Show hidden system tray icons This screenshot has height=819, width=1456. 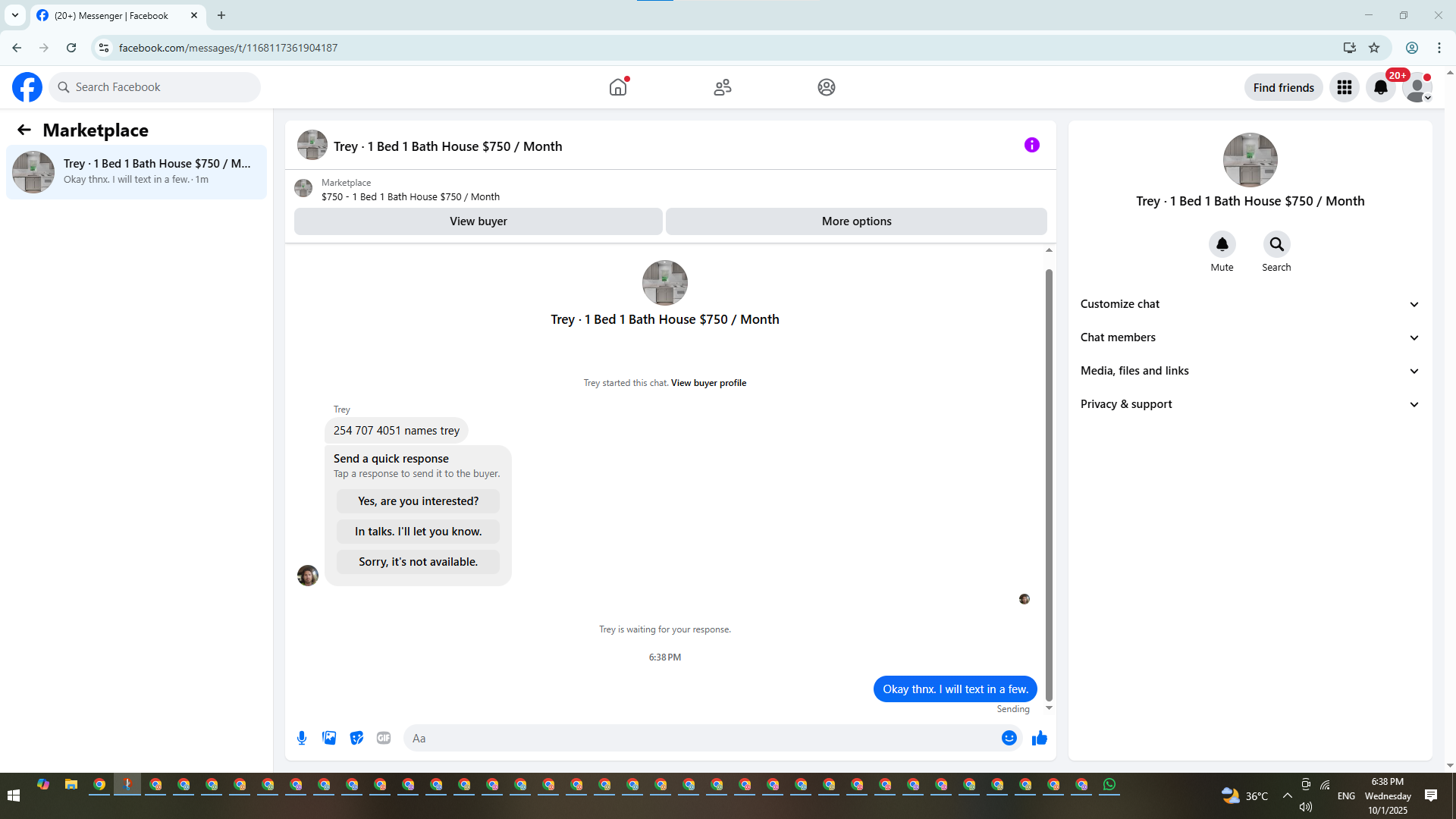coord(1288,795)
